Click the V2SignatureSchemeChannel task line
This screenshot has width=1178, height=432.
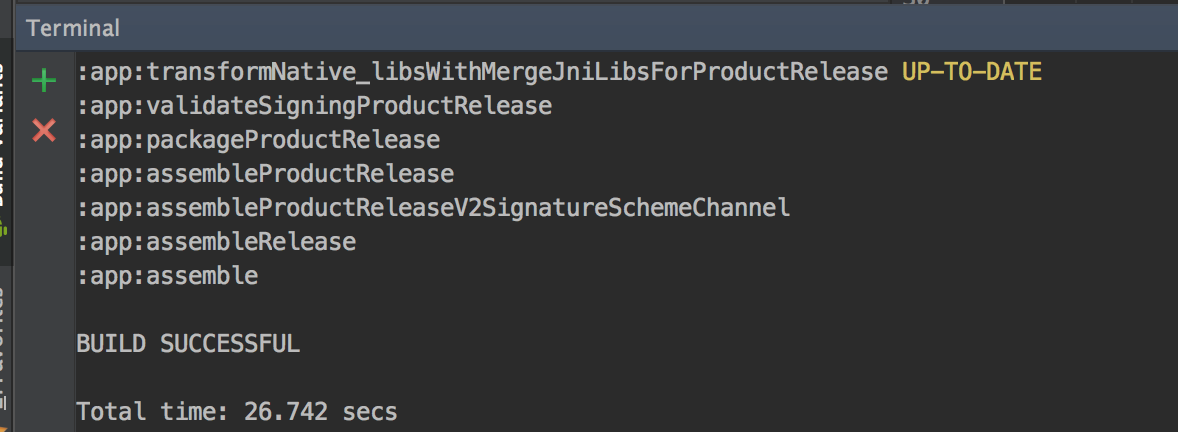[433, 208]
